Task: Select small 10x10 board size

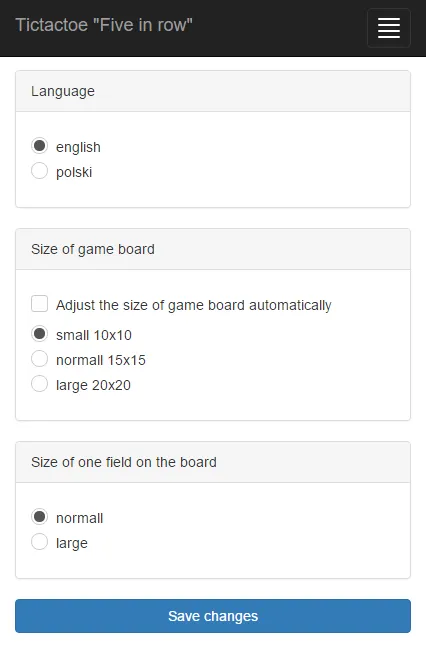Action: [x=40, y=334]
